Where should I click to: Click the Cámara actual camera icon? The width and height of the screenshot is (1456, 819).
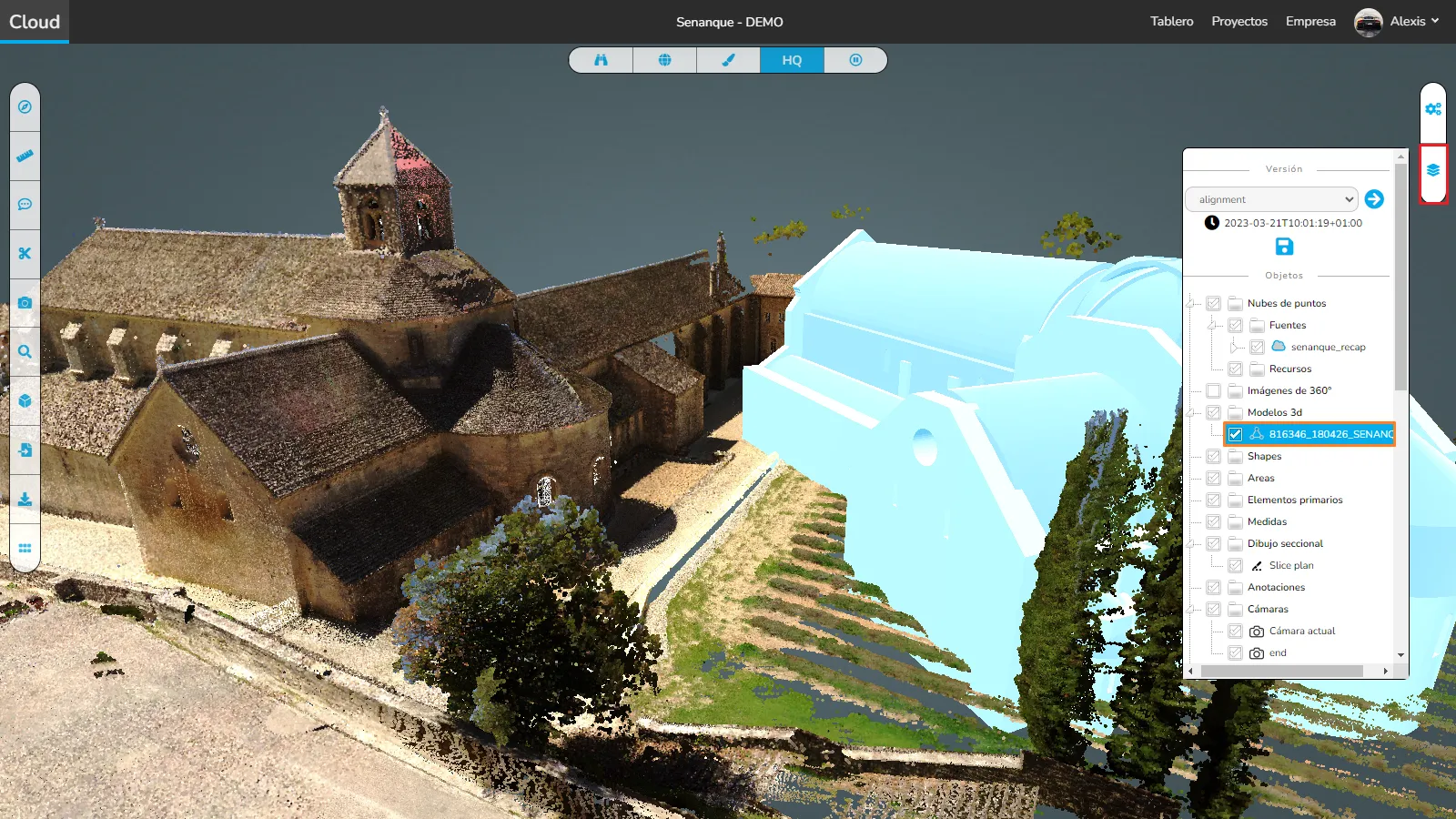pos(1257,632)
